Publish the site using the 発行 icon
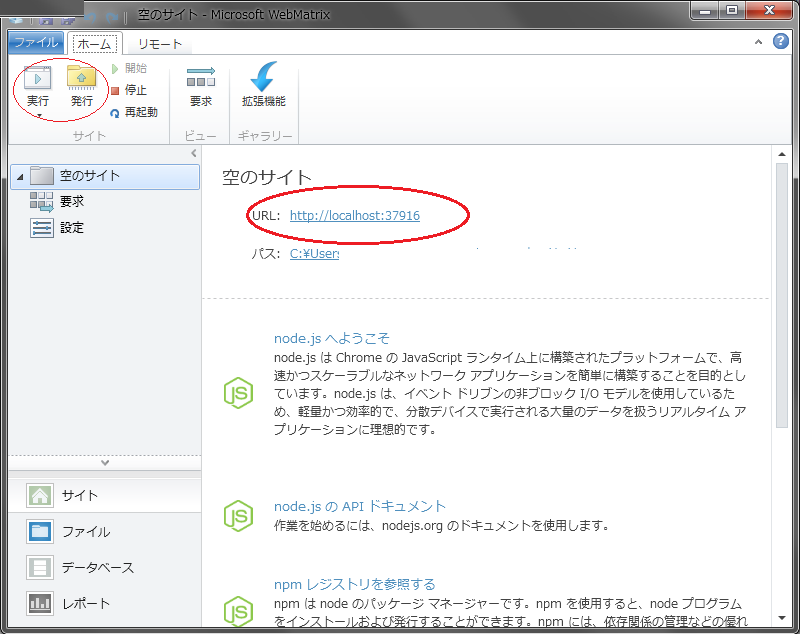This screenshot has width=803, height=637. [84, 85]
